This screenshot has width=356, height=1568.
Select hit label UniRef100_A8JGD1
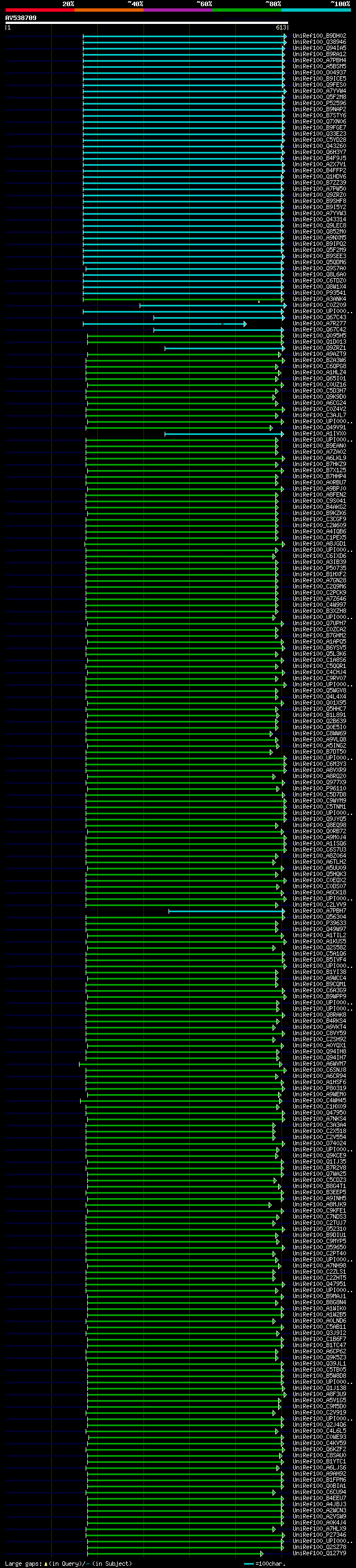[x=319, y=543]
